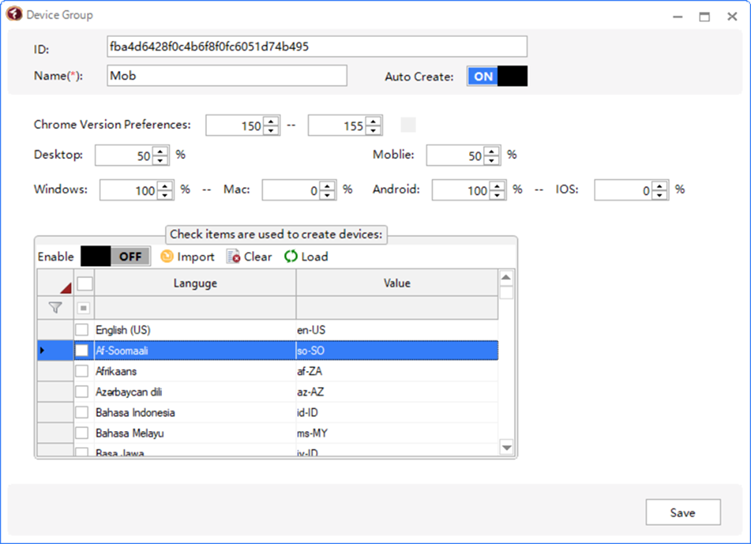Check the English (US) checkbox
Image resolution: width=751 pixels, height=544 pixels.
82,330
